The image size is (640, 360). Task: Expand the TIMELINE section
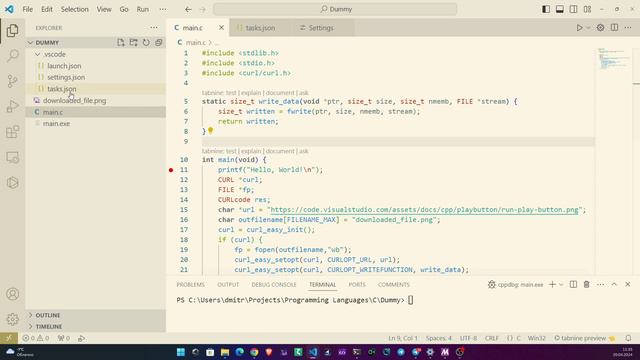point(48,327)
